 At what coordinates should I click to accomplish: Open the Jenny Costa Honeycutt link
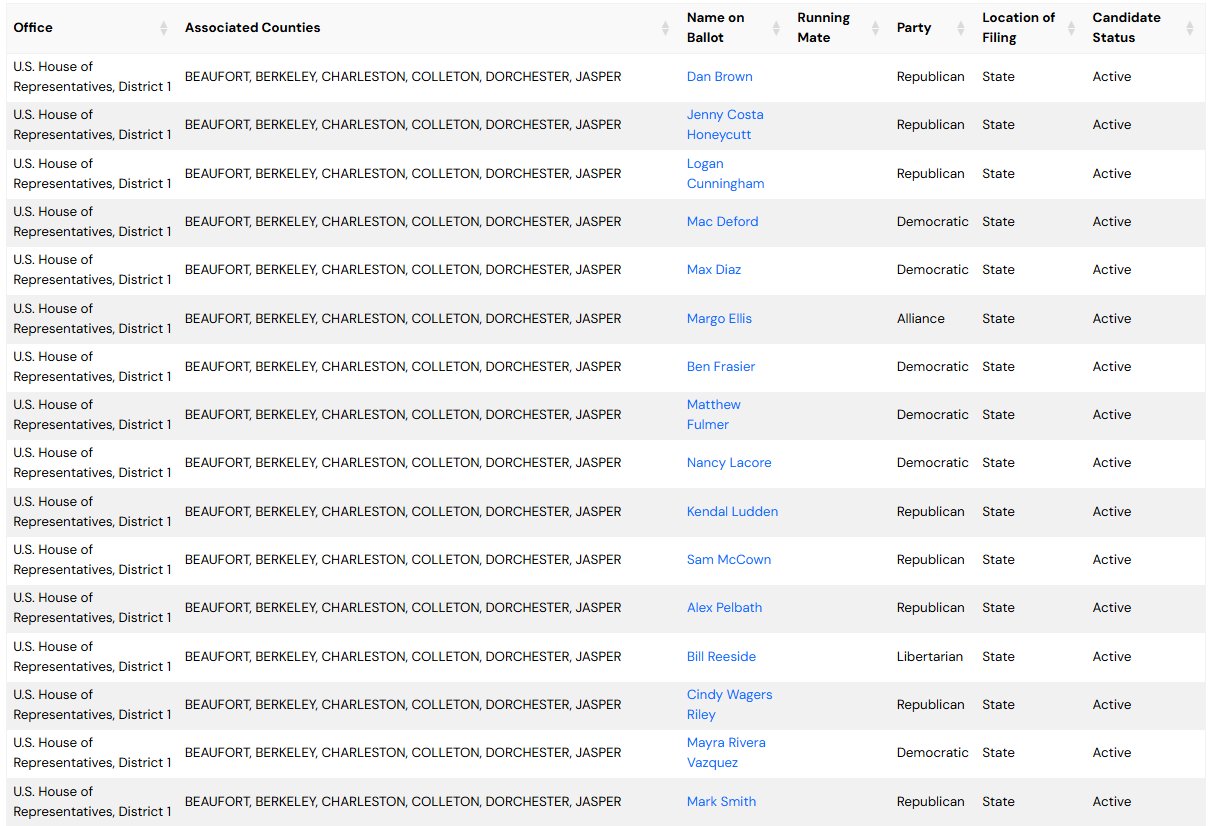tap(724, 125)
